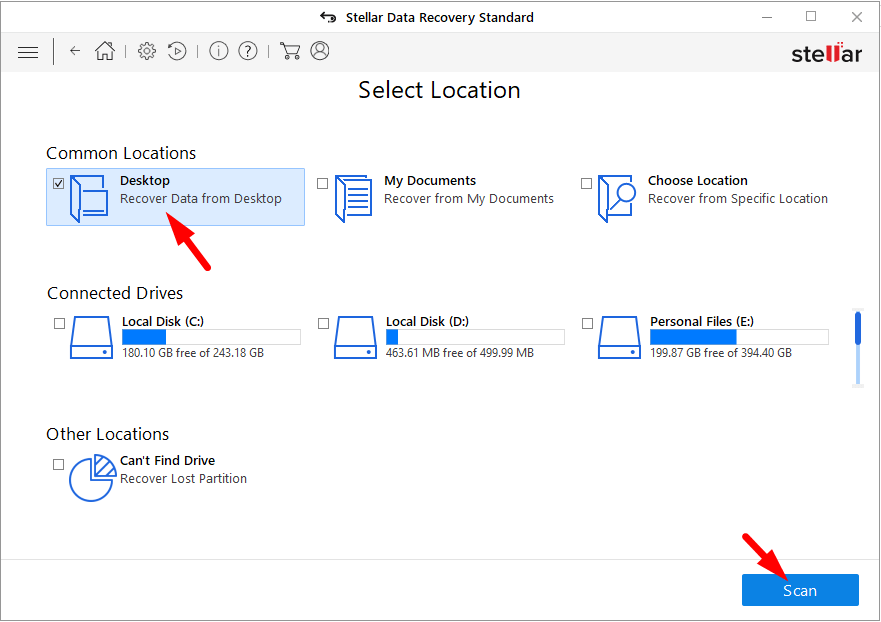Start the scan with Scan button

click(800, 590)
